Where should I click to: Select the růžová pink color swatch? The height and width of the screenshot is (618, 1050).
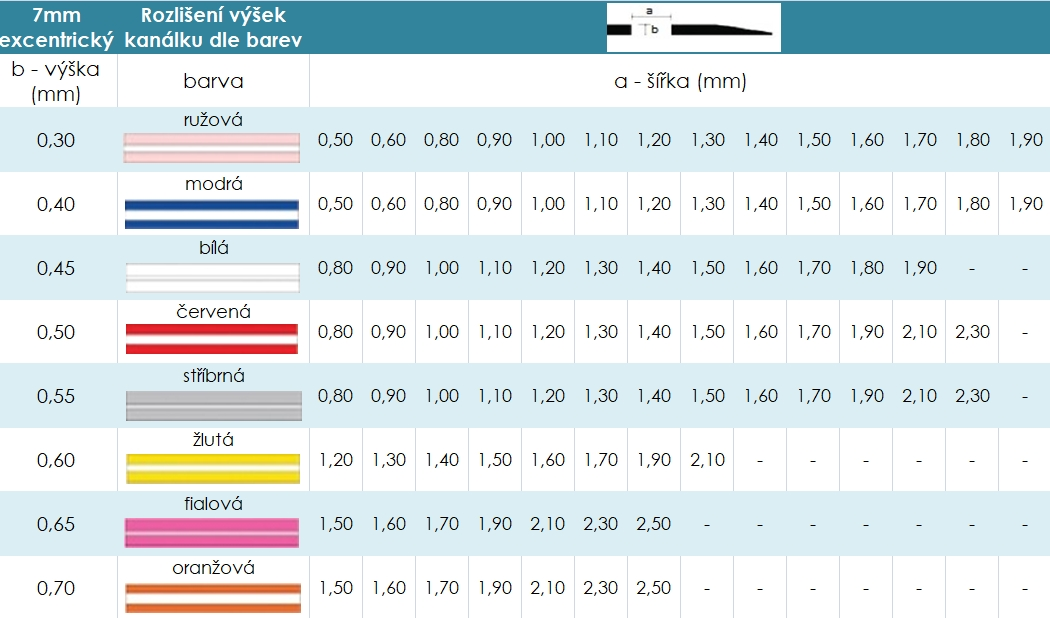click(212, 148)
